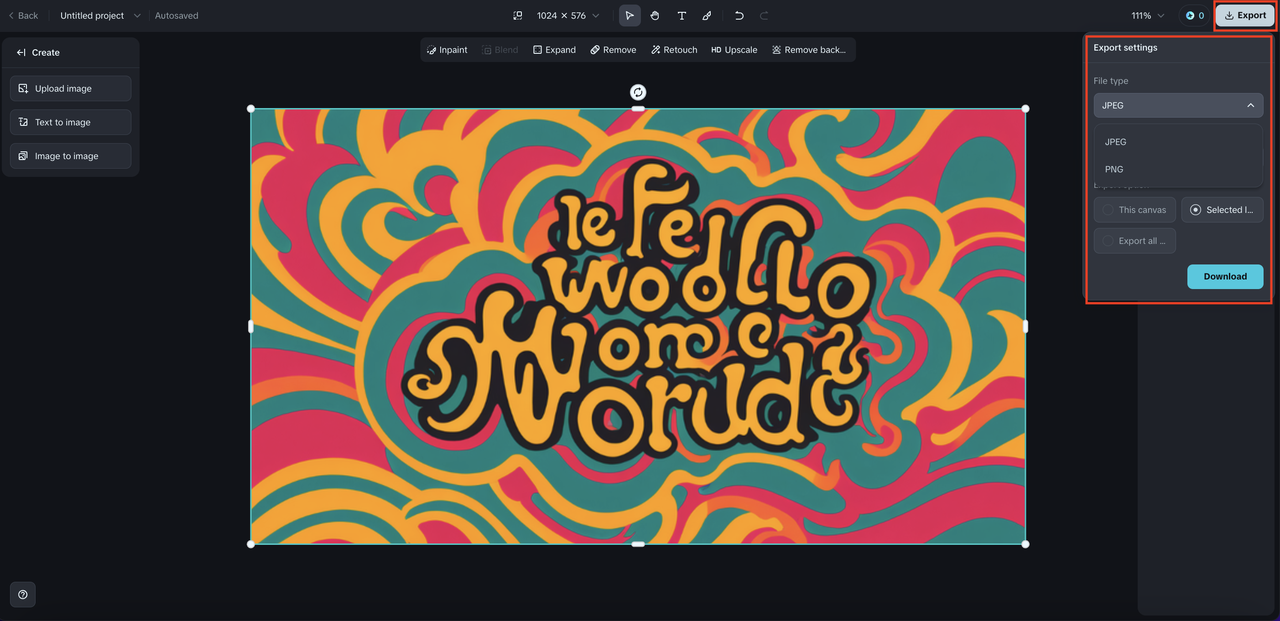This screenshot has width=1280, height=621.
Task: Open the 1024 × 576 canvas size dropdown
Action: click(x=567, y=16)
